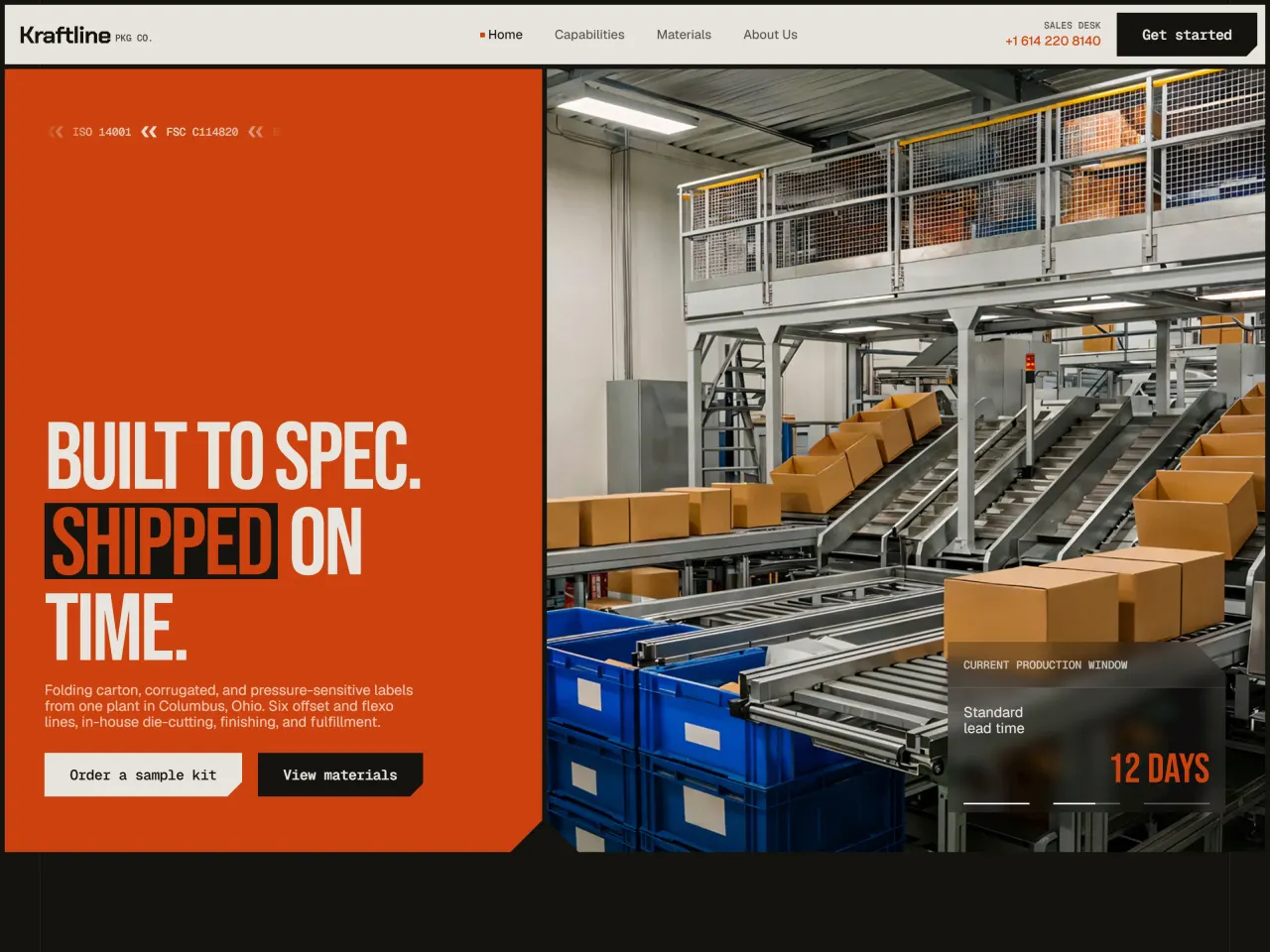Click the Kraftline PKG CO. logo

click(x=85, y=35)
